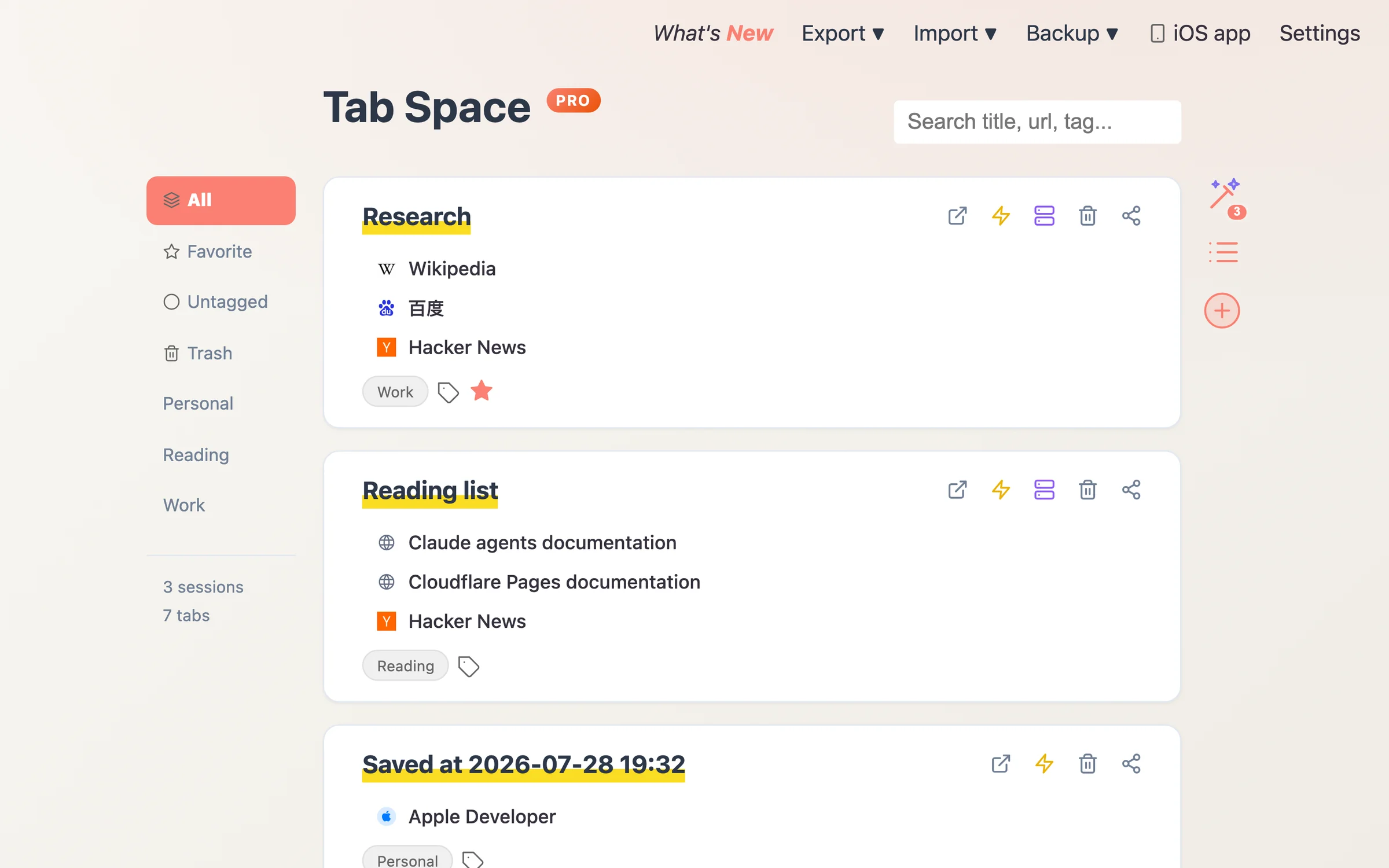Open all tabs of the Saved at 2026-07-28 session
This screenshot has height=868, width=1389.
point(1001,764)
